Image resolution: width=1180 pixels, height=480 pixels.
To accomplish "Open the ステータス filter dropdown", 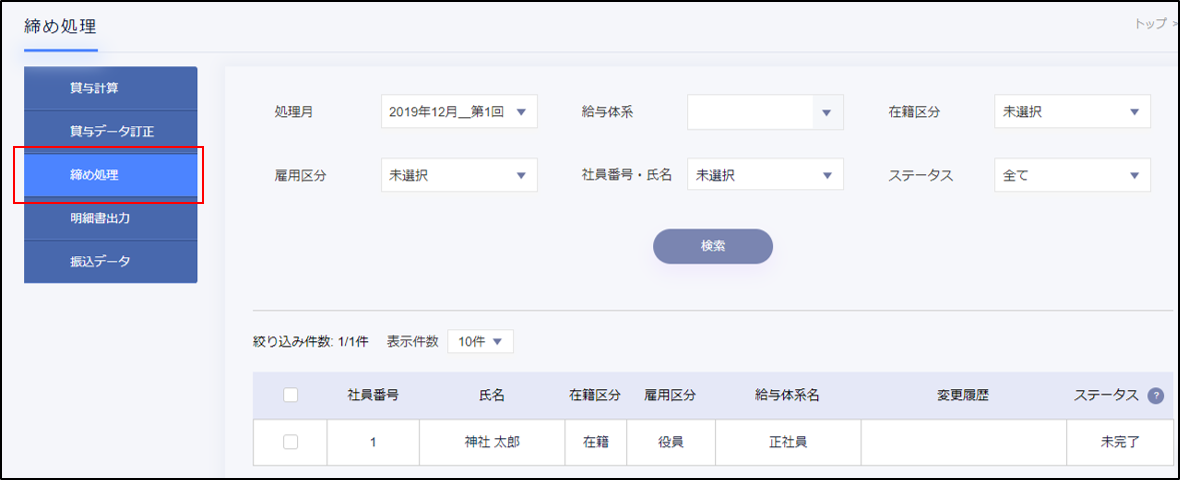I will (x=1072, y=175).
